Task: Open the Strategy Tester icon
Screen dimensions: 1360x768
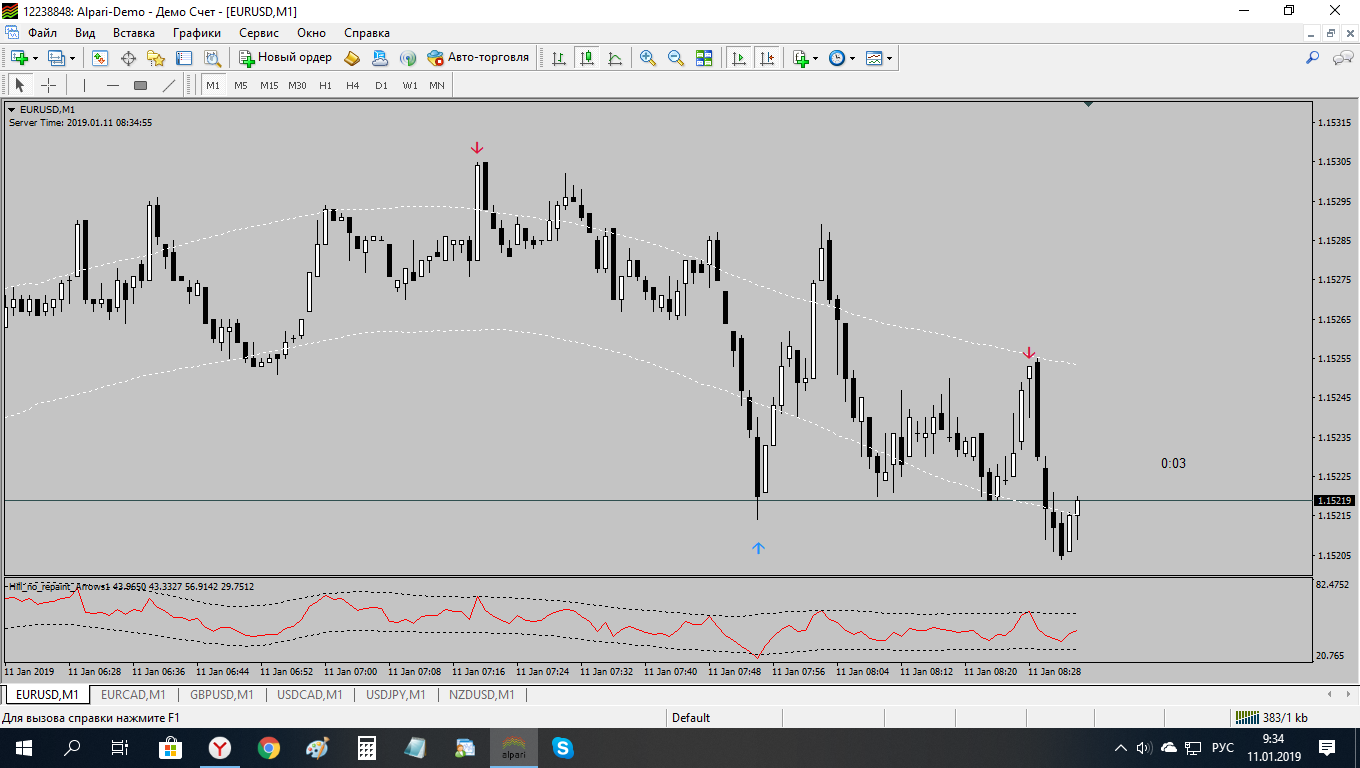Action: point(212,58)
